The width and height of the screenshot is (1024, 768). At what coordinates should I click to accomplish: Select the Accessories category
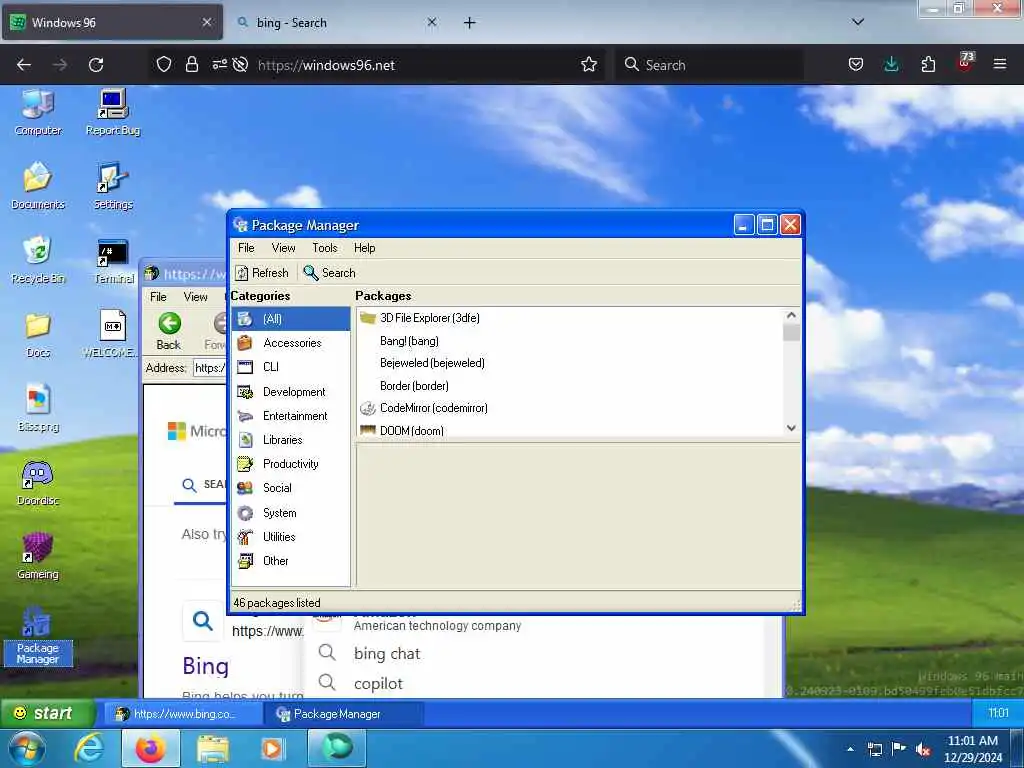point(291,343)
